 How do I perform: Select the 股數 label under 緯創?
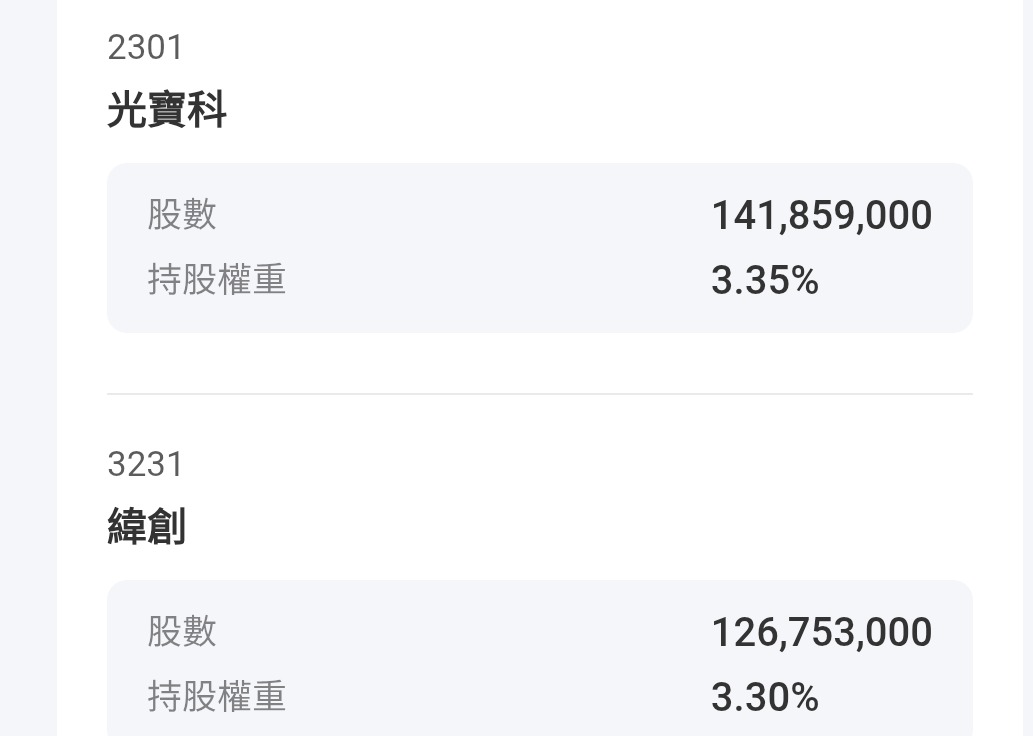(x=182, y=632)
